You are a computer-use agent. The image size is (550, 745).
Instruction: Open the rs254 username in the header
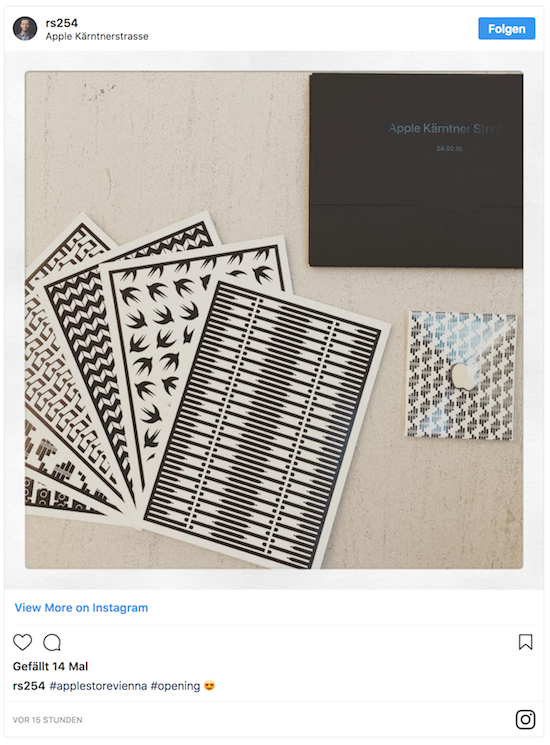pos(62,23)
